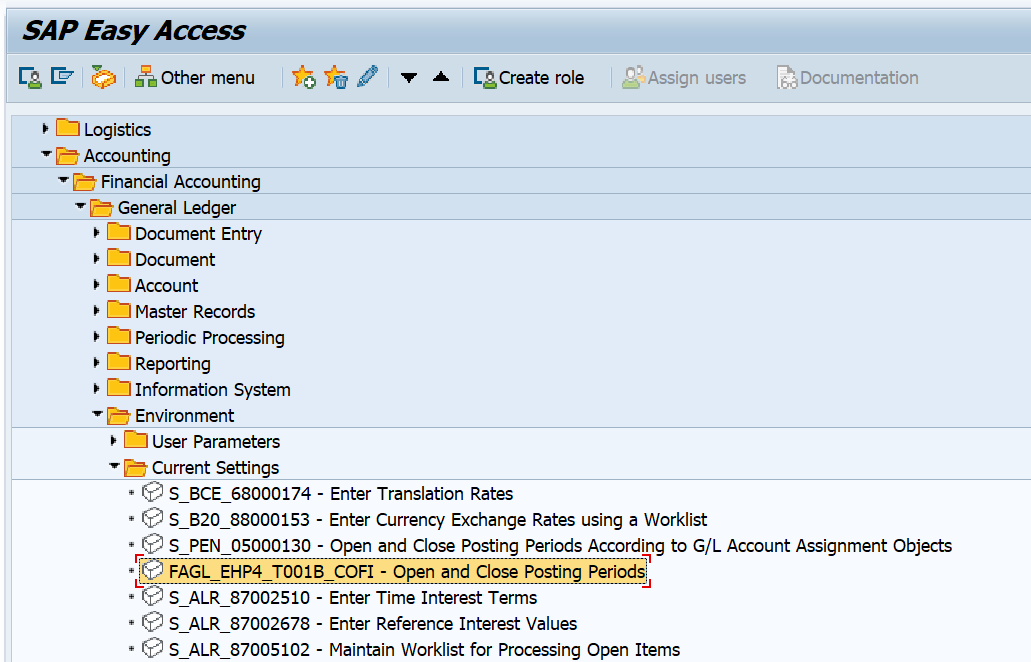The image size is (1031, 662).
Task: Add to favorites star icon
Action: pyautogui.click(x=303, y=77)
